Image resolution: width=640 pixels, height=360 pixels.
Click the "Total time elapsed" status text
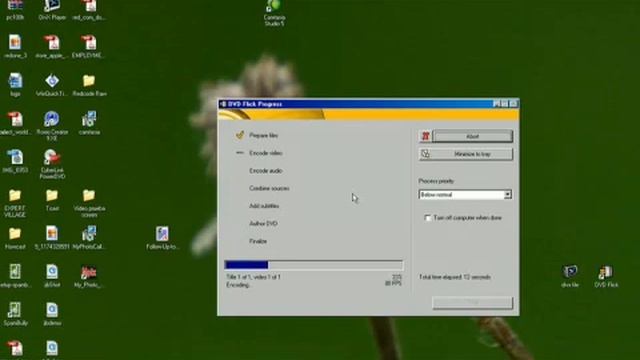(455, 277)
